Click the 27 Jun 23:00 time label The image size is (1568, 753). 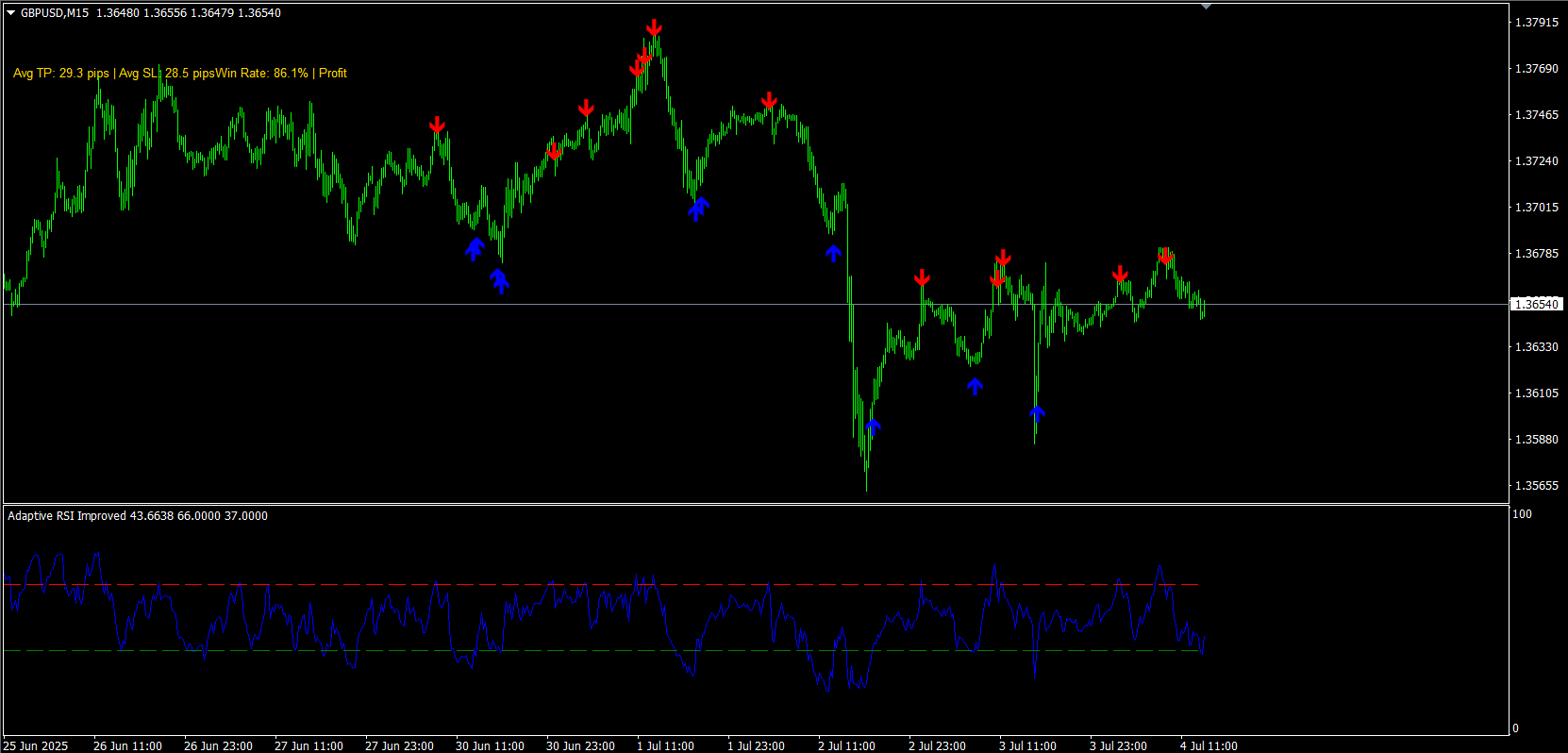click(399, 745)
